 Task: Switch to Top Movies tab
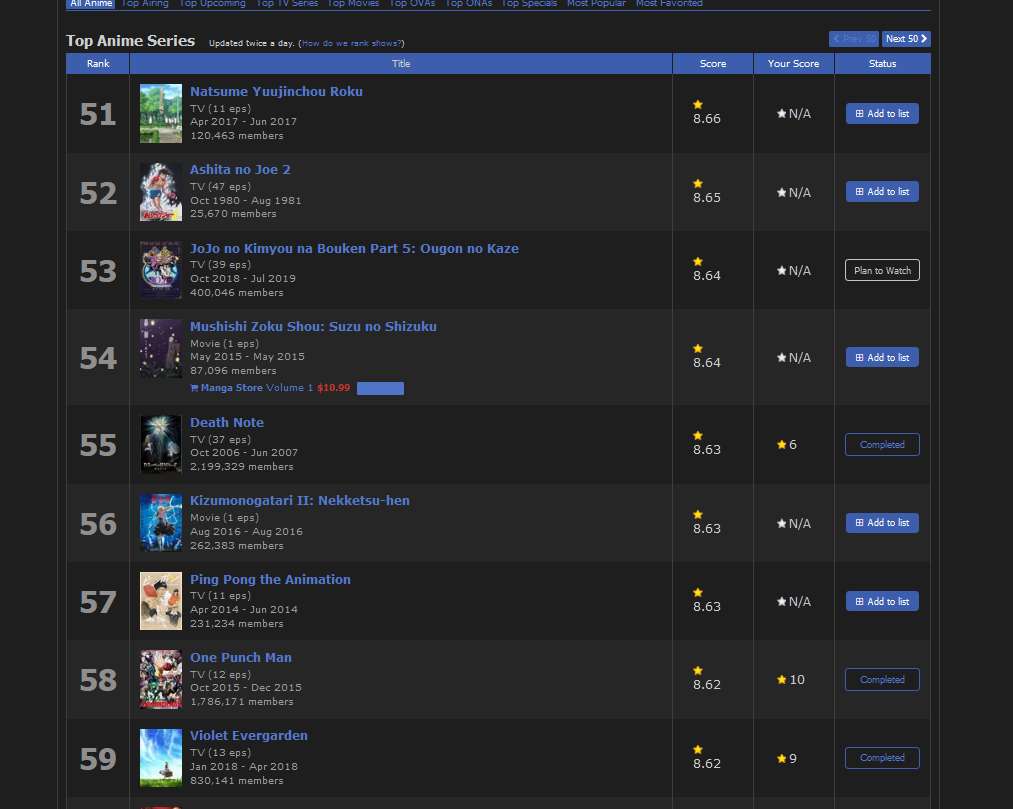point(353,3)
